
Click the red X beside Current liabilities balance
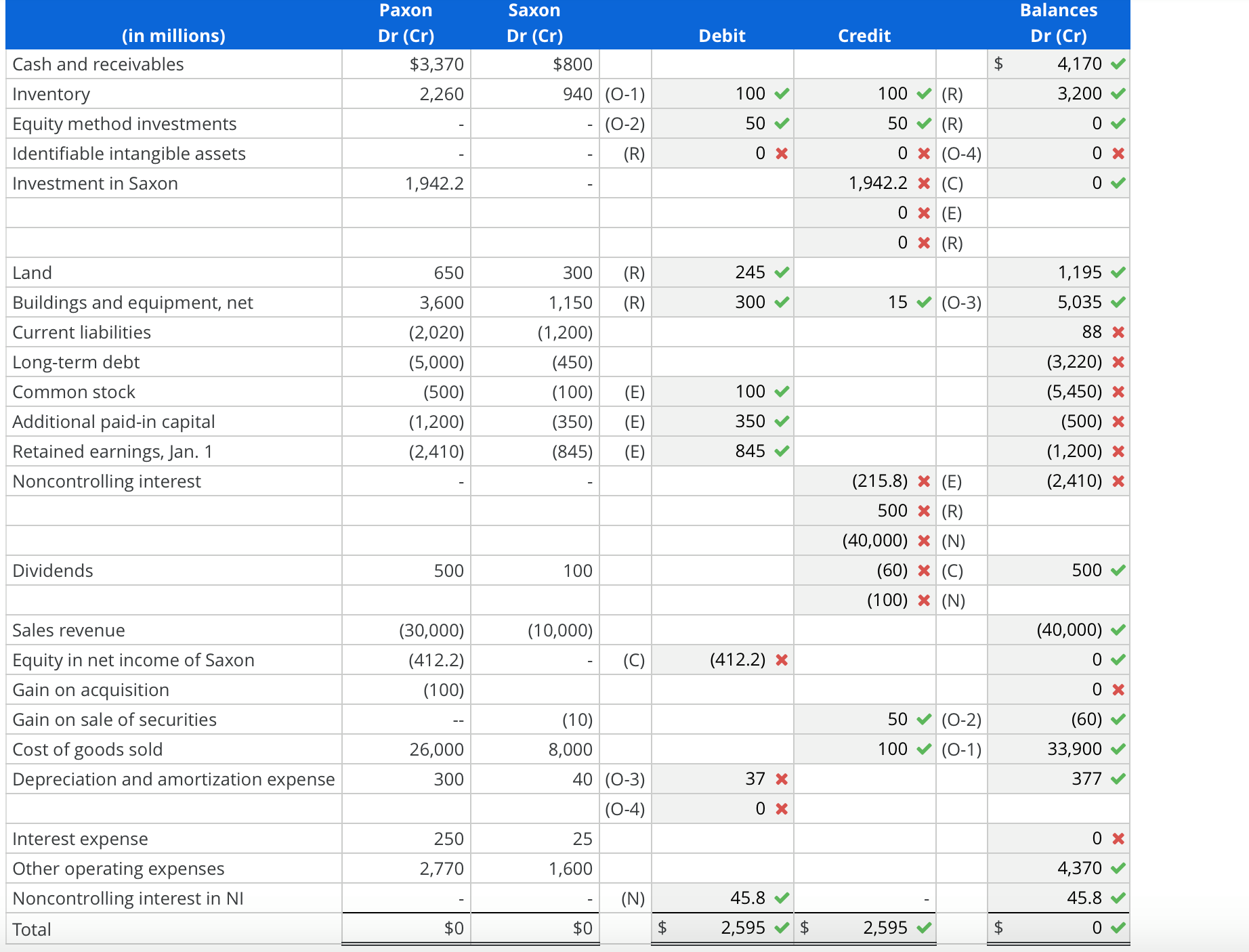(x=1118, y=332)
